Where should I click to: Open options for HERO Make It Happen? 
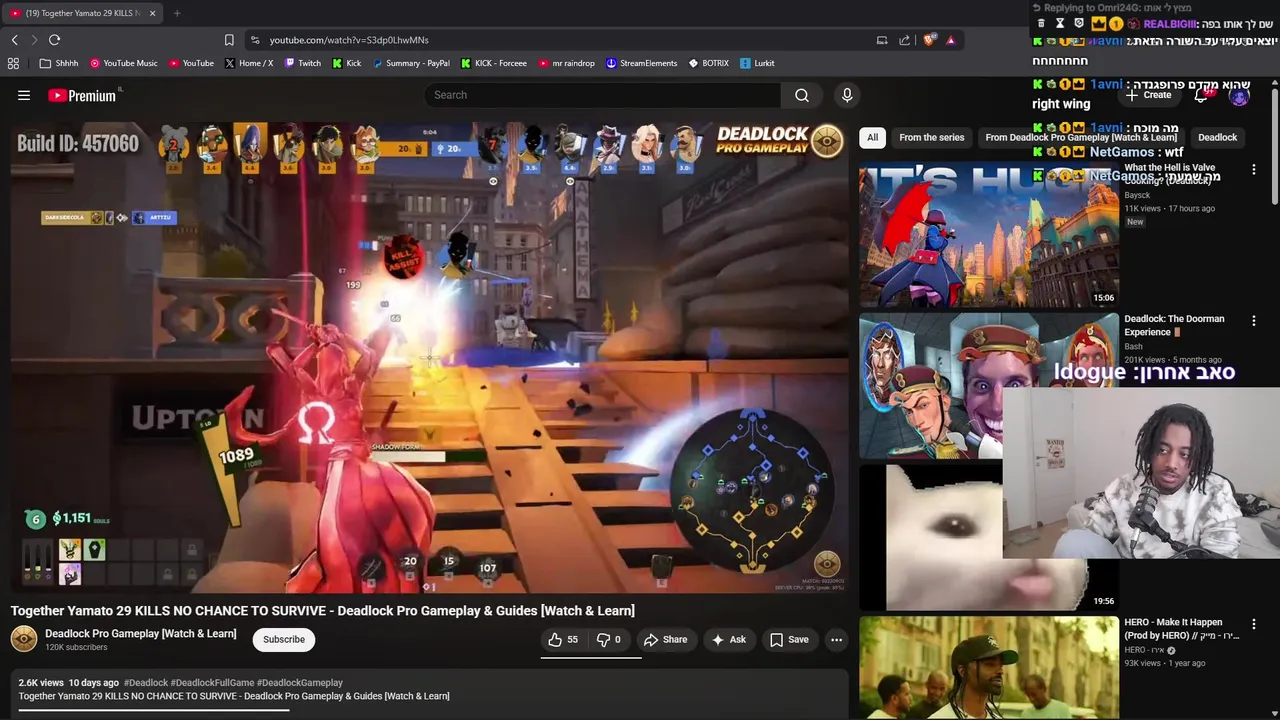coord(1253,624)
